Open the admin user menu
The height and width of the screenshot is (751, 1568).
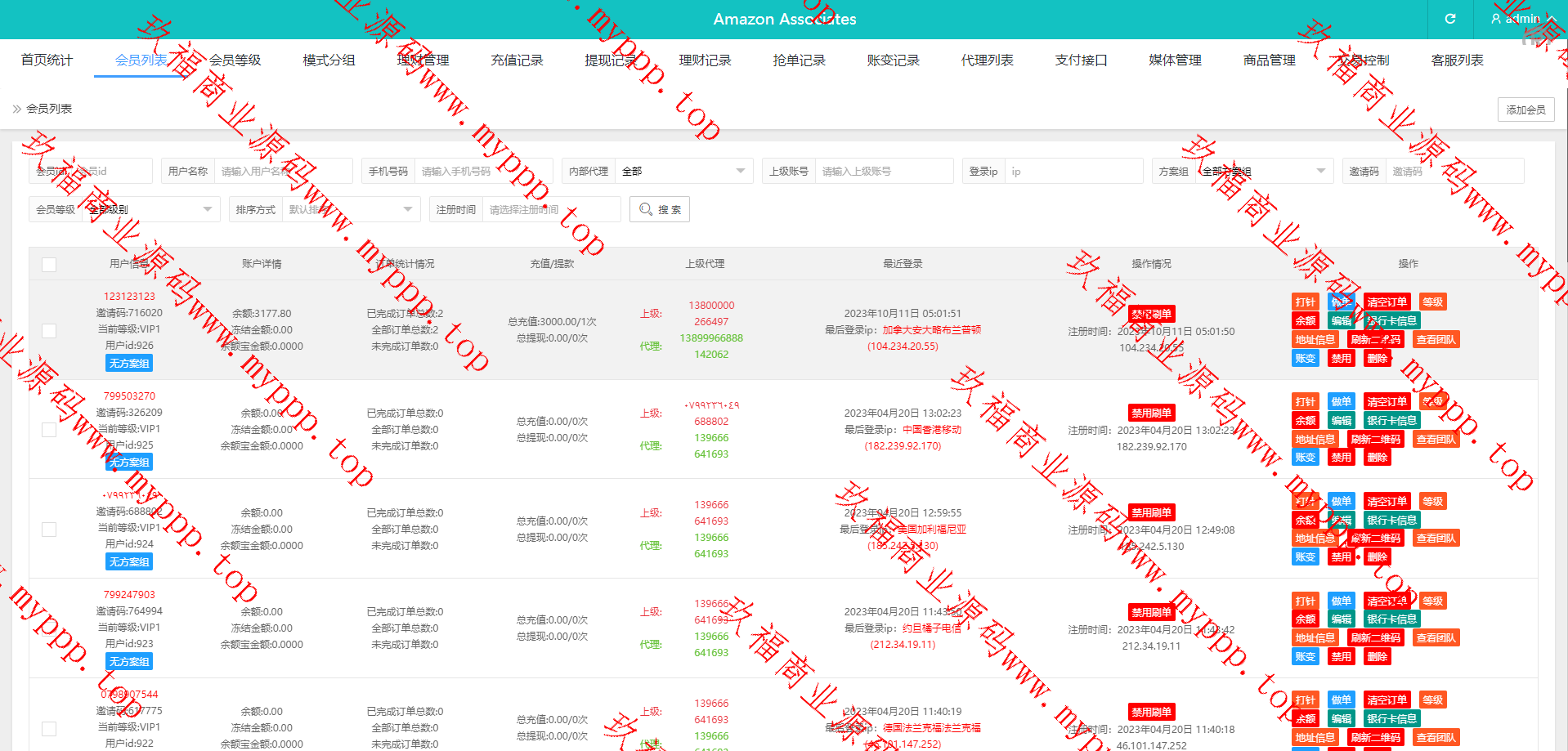[1516, 19]
